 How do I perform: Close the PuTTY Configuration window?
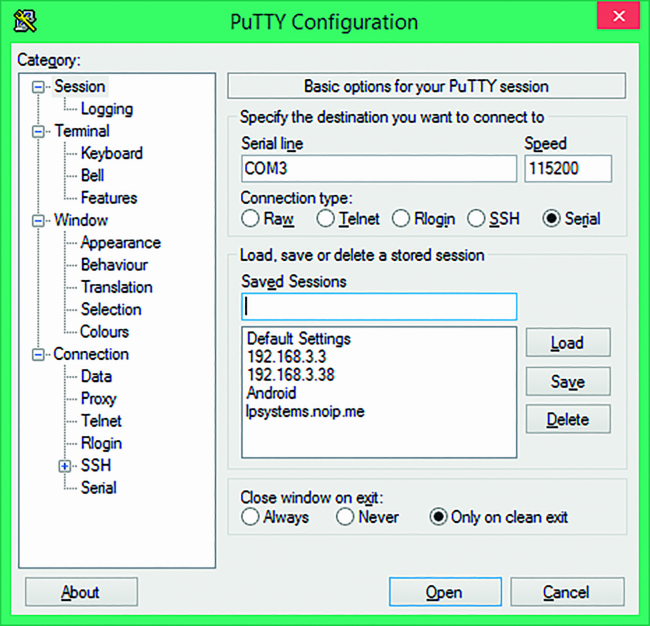tap(618, 16)
